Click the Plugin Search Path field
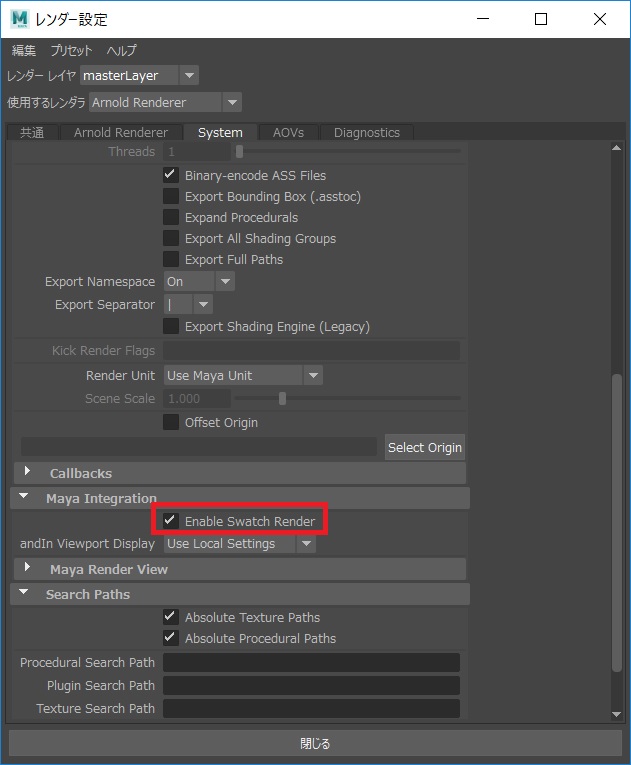Screen dimensions: 631x765 point(311,685)
